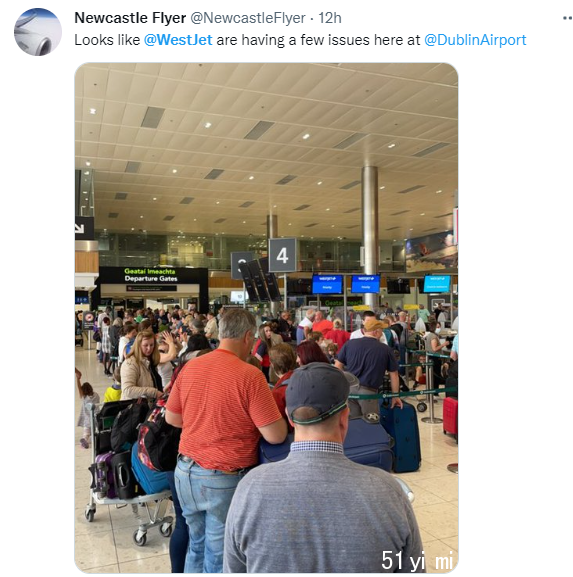Open the tweet's more options menu
This screenshot has width=573, height=577.
[567, 18]
